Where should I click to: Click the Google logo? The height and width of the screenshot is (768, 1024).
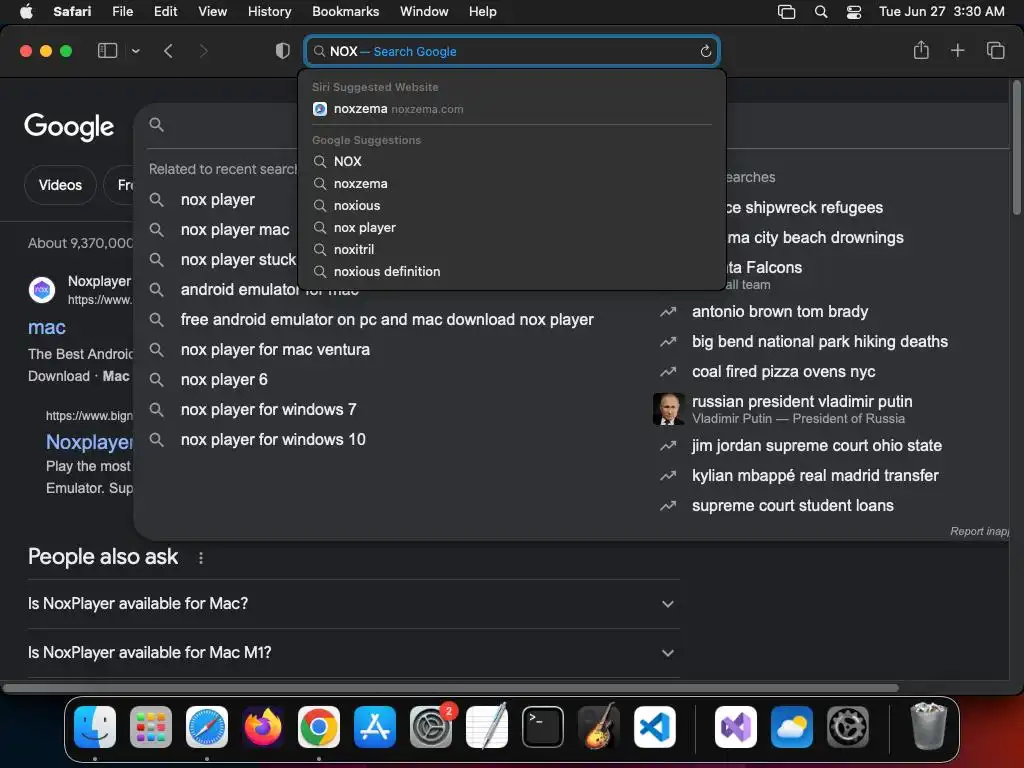pos(69,126)
